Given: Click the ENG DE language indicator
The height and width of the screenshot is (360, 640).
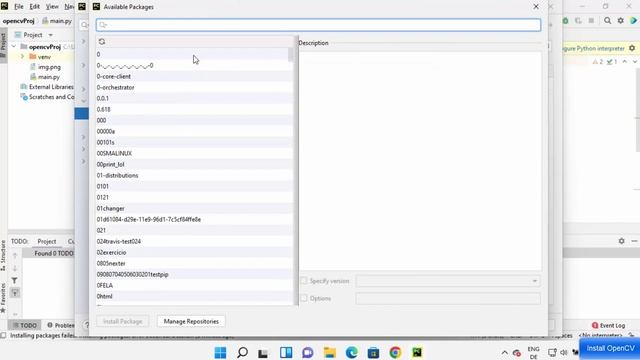Looking at the screenshot, I should click(533, 353).
